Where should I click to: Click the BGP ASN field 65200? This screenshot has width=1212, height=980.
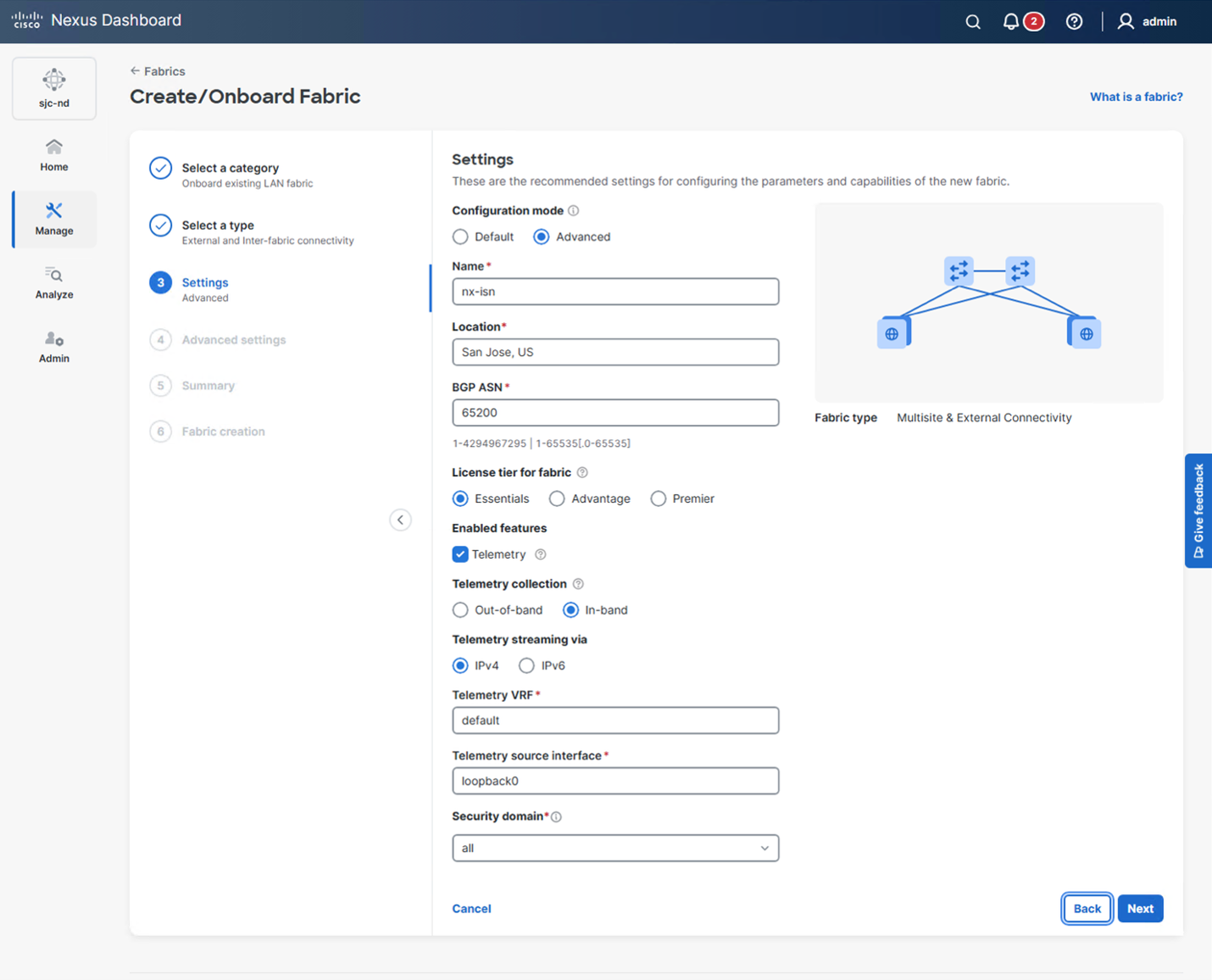[615, 413]
